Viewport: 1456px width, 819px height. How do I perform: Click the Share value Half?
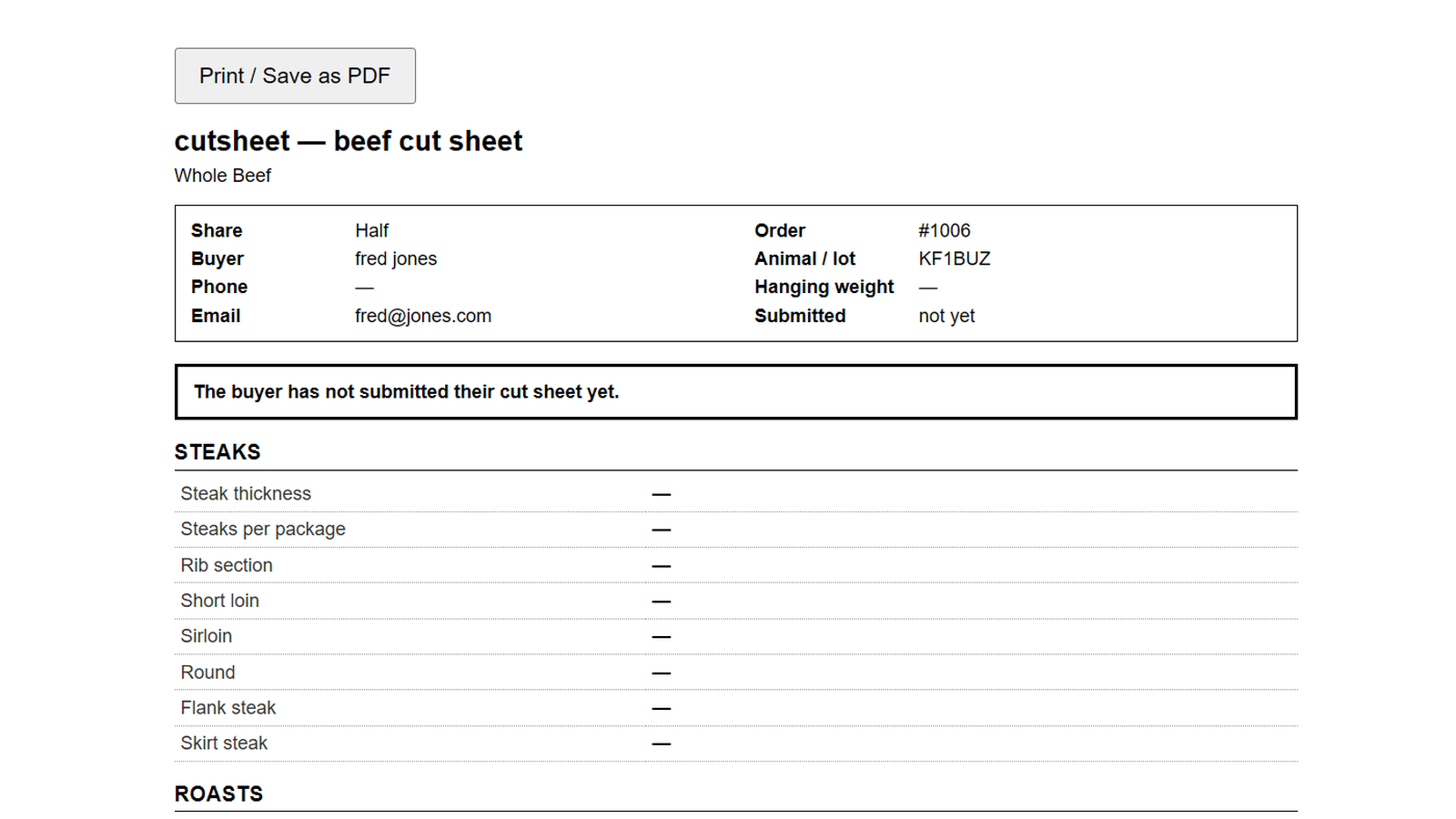(372, 230)
